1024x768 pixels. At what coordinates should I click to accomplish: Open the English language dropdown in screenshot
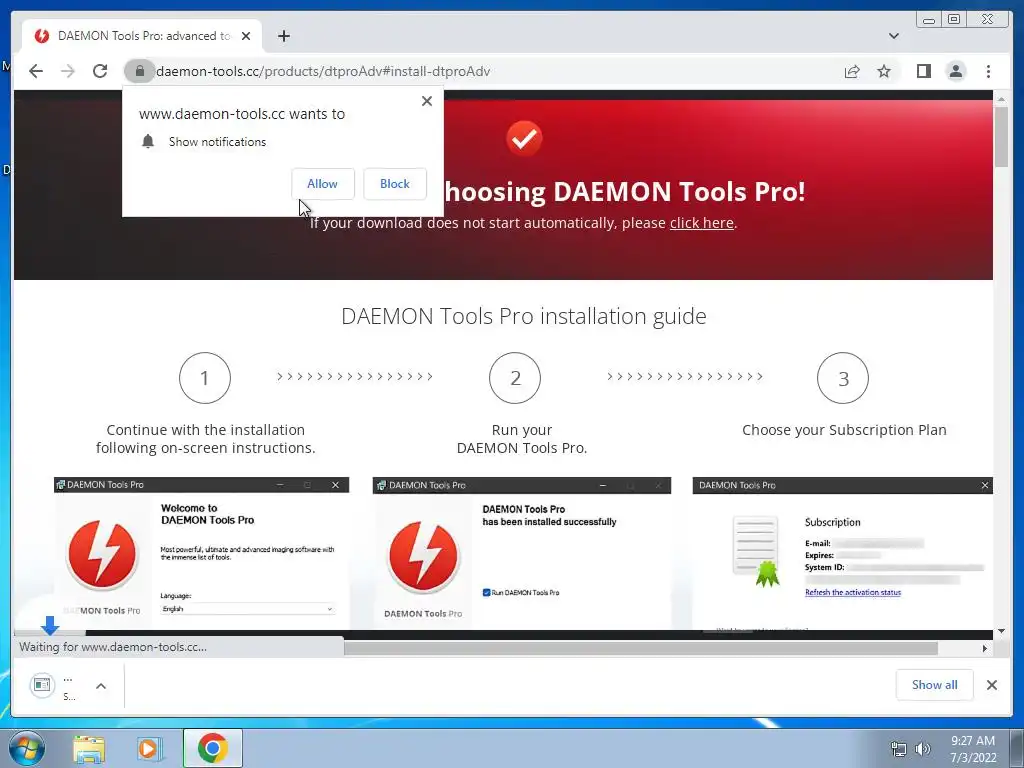click(x=248, y=609)
